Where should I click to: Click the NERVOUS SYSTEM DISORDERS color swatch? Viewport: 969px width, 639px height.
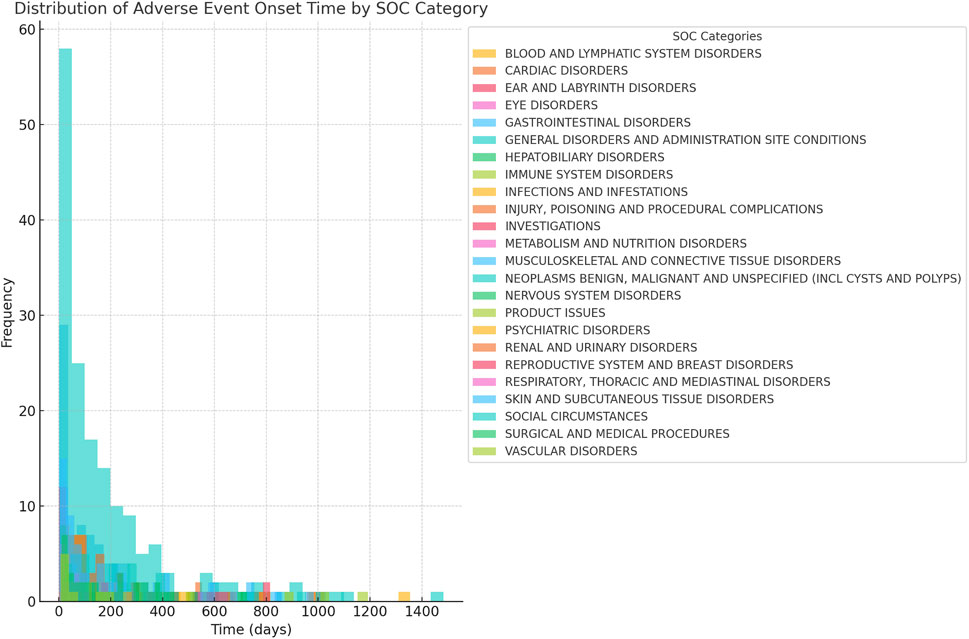click(484, 296)
